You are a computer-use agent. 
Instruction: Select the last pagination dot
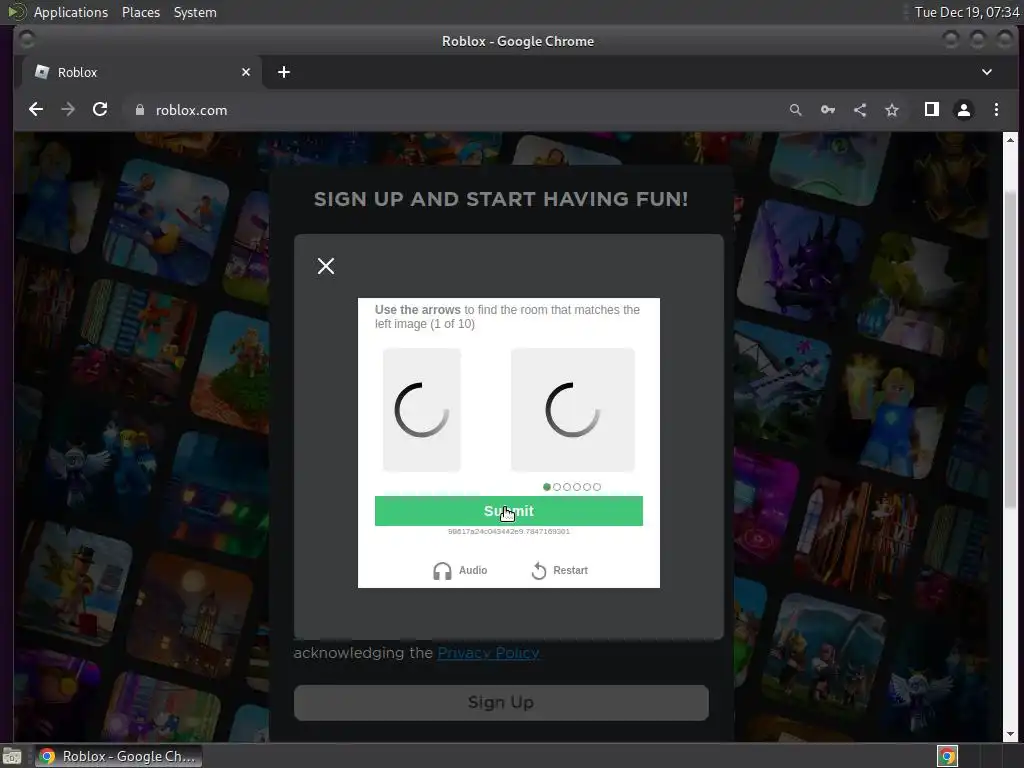pyautogui.click(x=597, y=487)
